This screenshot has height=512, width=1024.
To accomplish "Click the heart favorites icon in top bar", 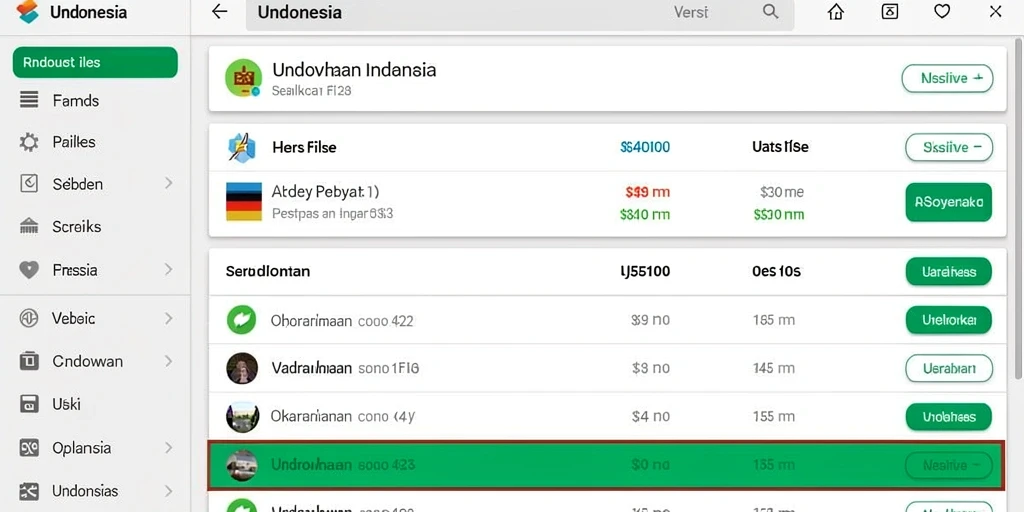I will click(x=942, y=11).
